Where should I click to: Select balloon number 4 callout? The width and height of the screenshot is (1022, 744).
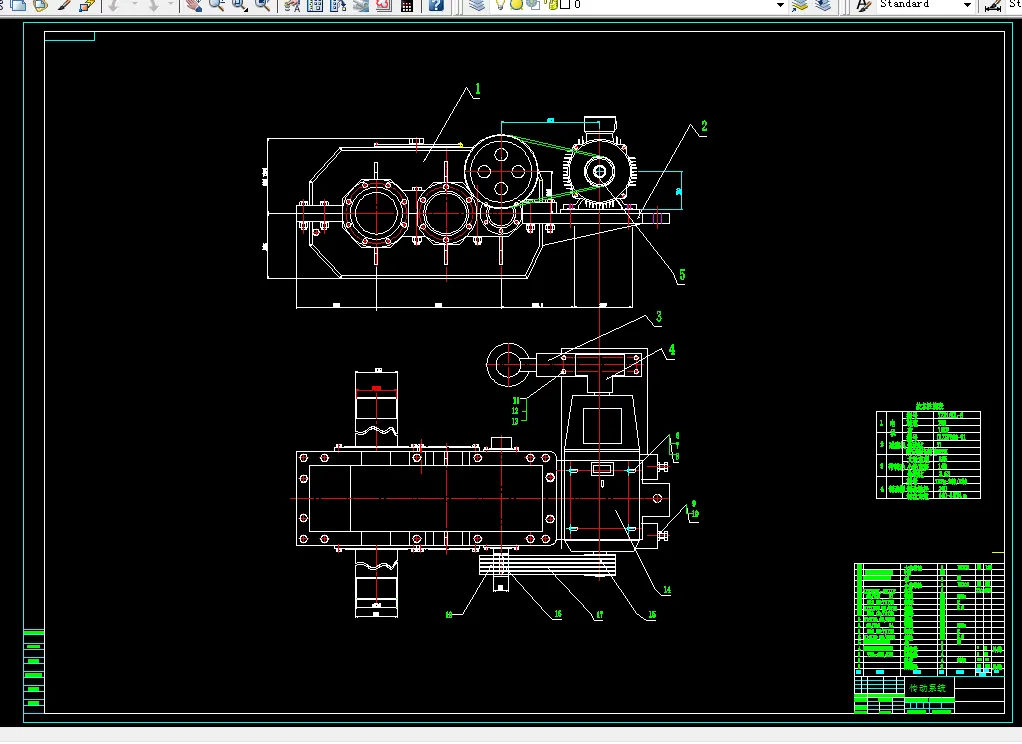671,350
